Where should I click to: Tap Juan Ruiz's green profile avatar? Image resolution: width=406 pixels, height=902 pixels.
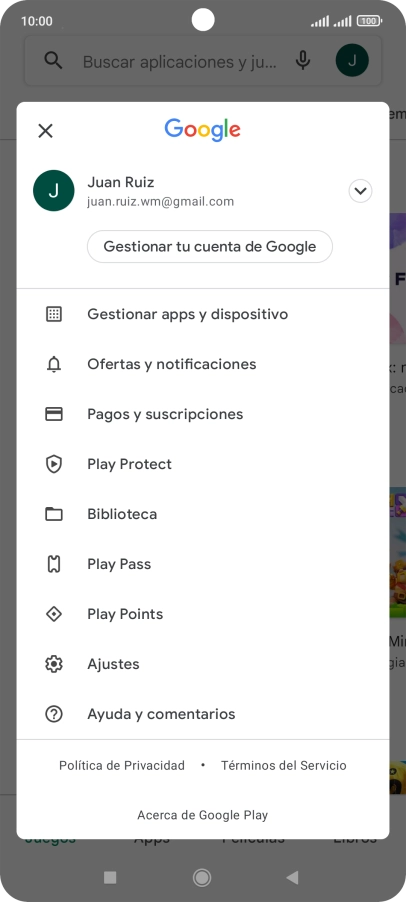pos(53,191)
